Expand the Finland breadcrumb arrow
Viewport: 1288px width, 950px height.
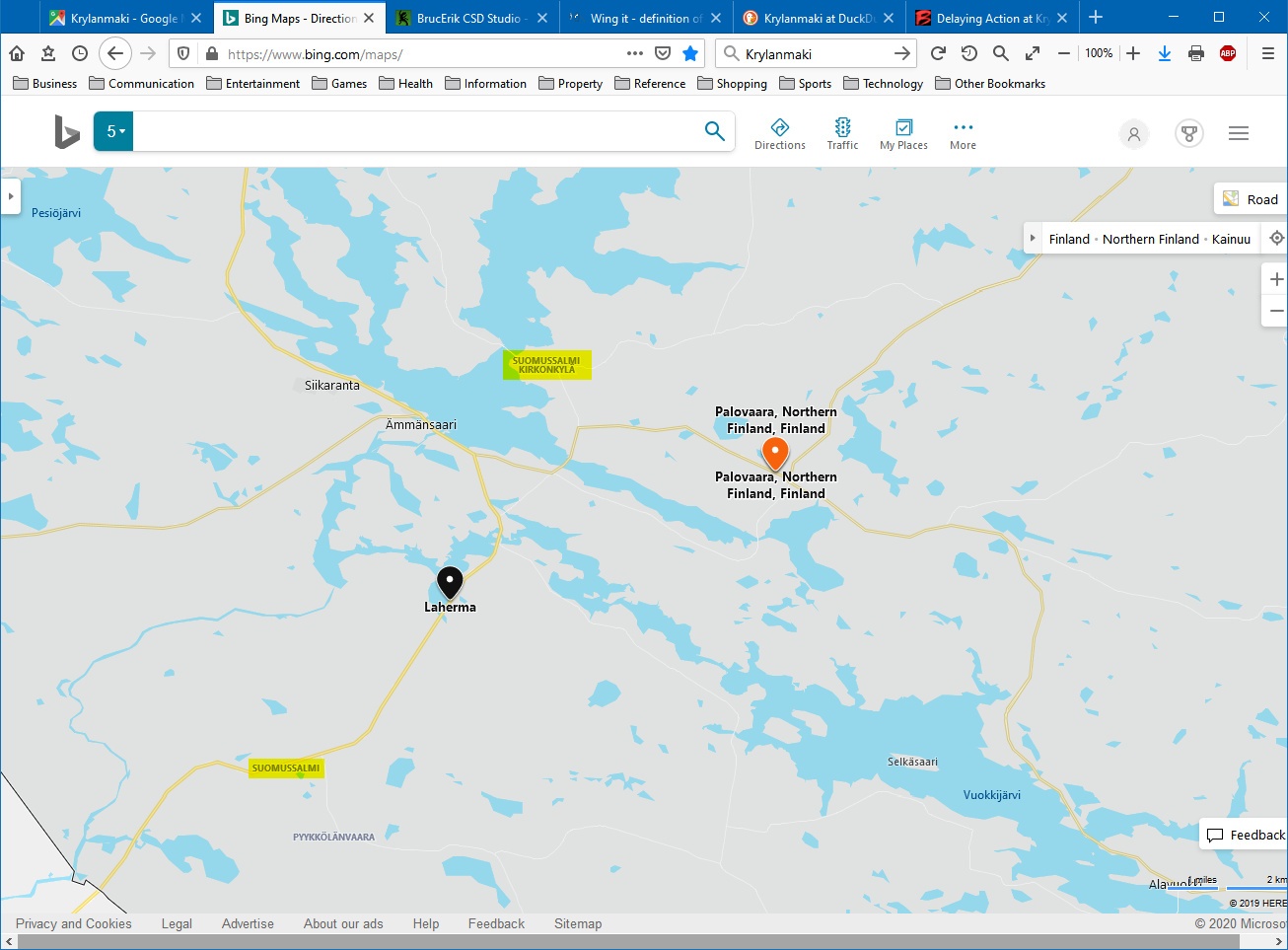[1033, 239]
